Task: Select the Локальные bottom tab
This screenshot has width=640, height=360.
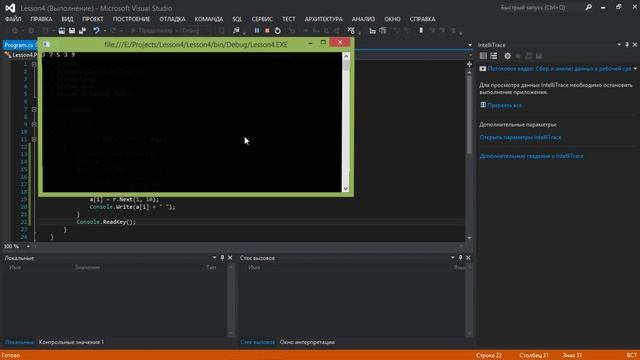Action: tap(19, 342)
